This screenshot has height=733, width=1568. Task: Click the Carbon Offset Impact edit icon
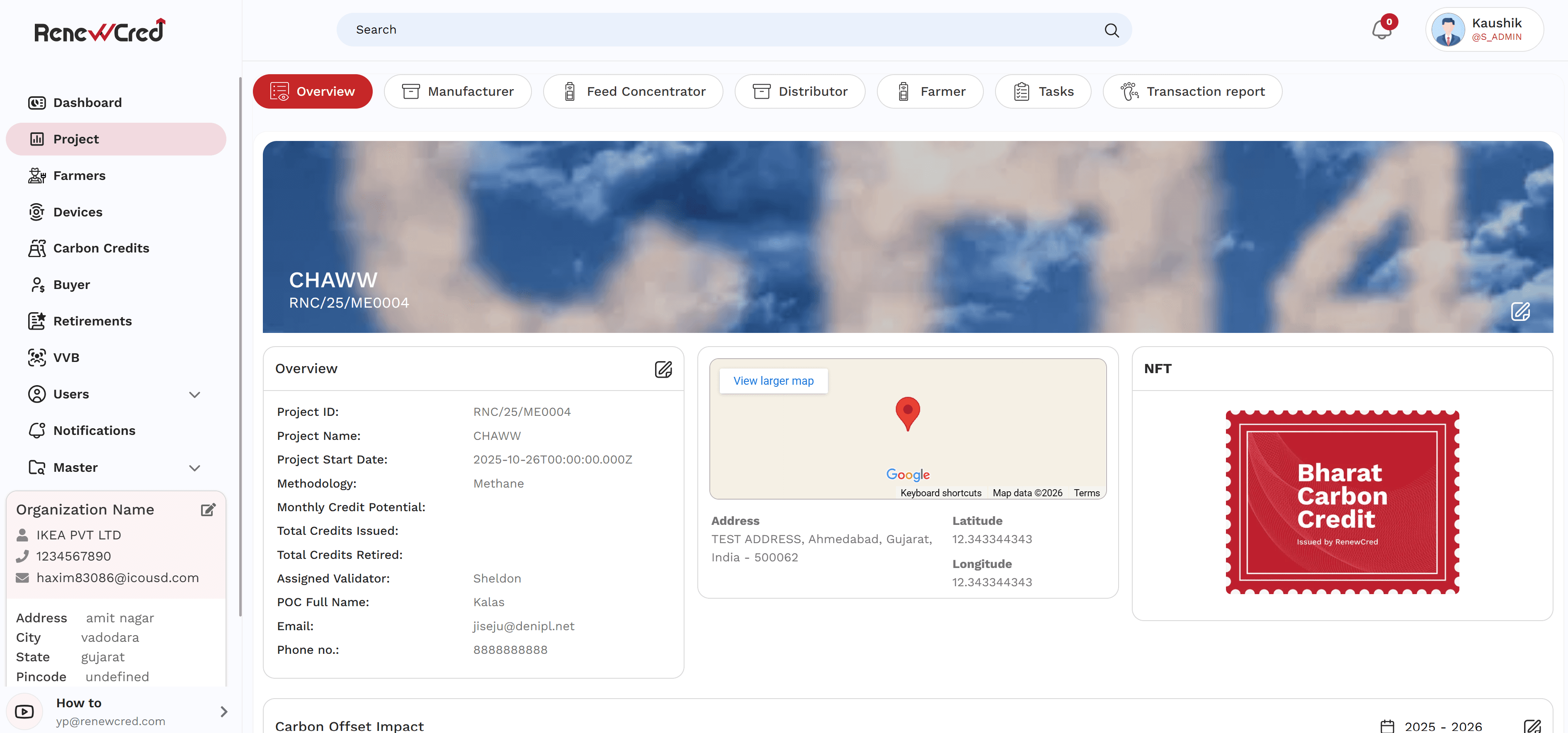[x=1532, y=726]
